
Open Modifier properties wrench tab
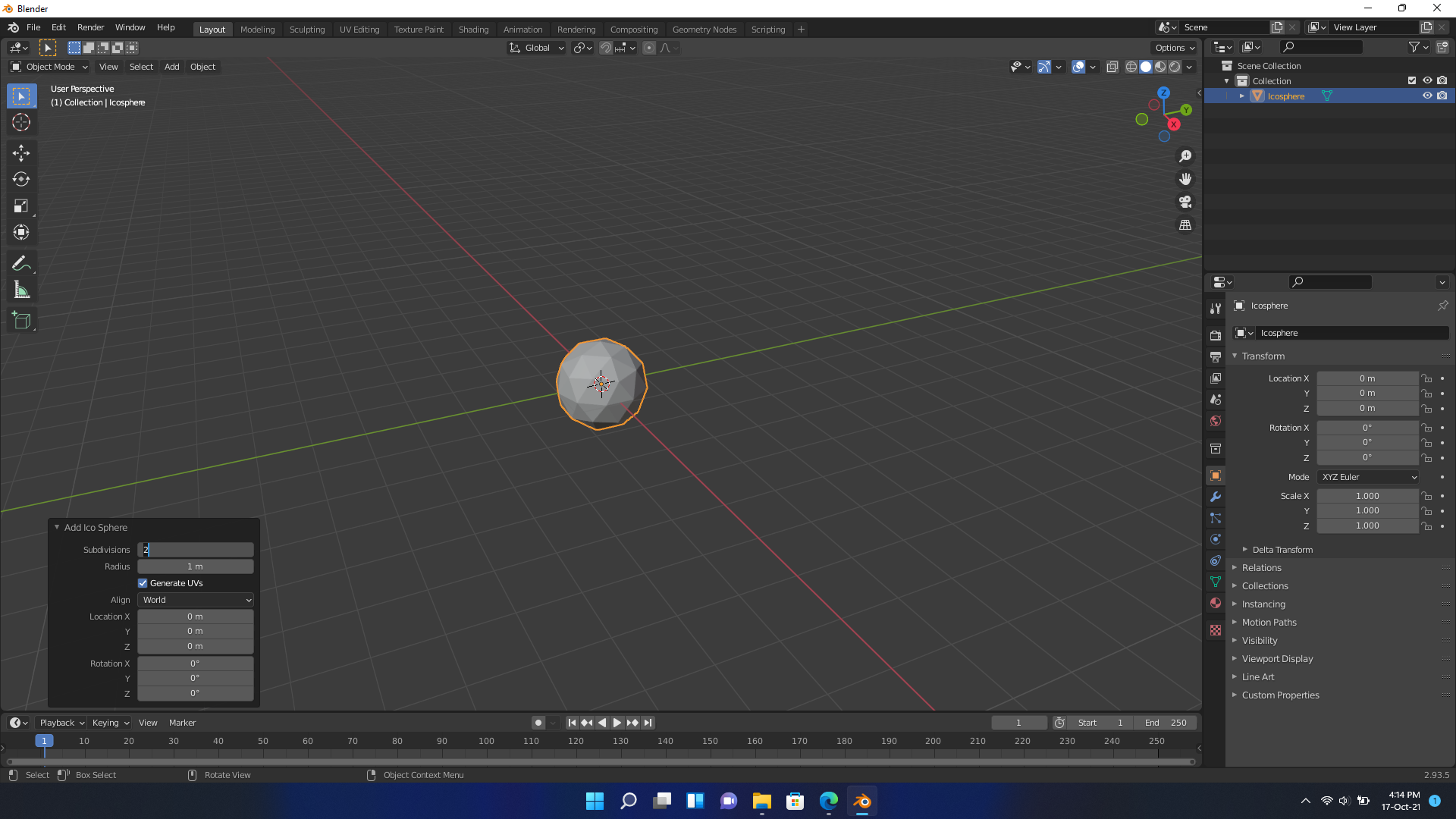click(x=1216, y=497)
